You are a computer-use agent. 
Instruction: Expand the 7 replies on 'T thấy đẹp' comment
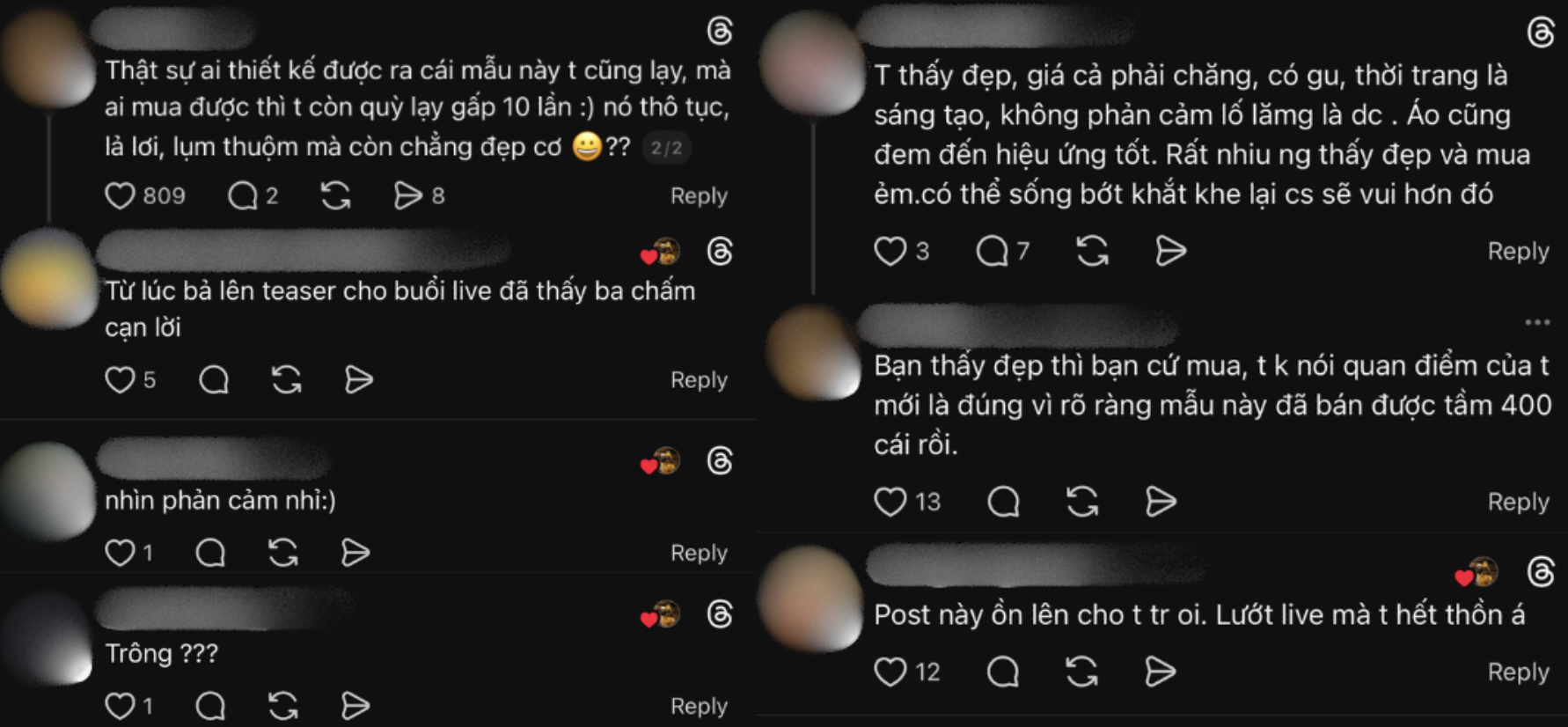993,252
